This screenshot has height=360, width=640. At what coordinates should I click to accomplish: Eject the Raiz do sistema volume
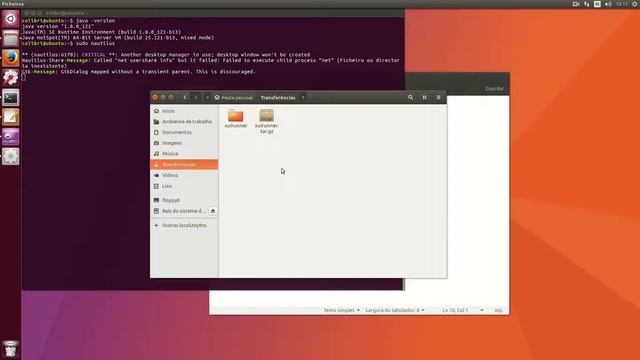click(x=213, y=211)
